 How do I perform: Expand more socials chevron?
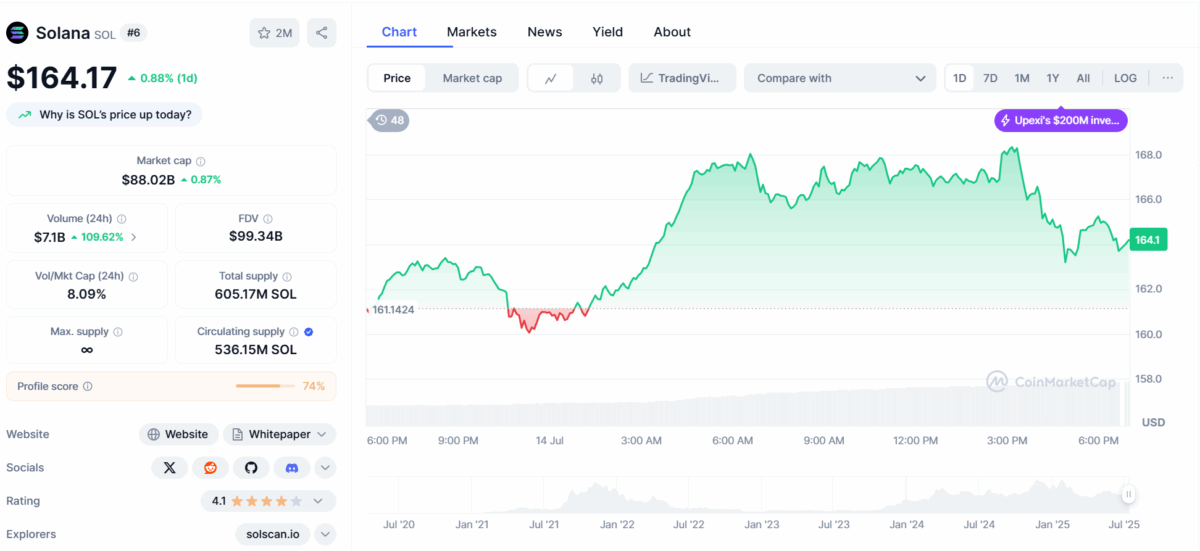coord(325,467)
